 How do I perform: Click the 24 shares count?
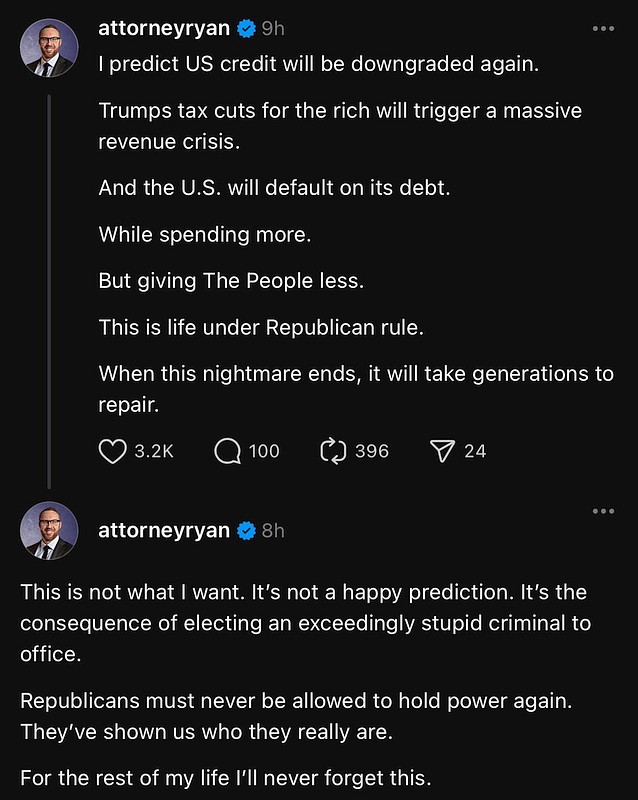[x=475, y=451]
